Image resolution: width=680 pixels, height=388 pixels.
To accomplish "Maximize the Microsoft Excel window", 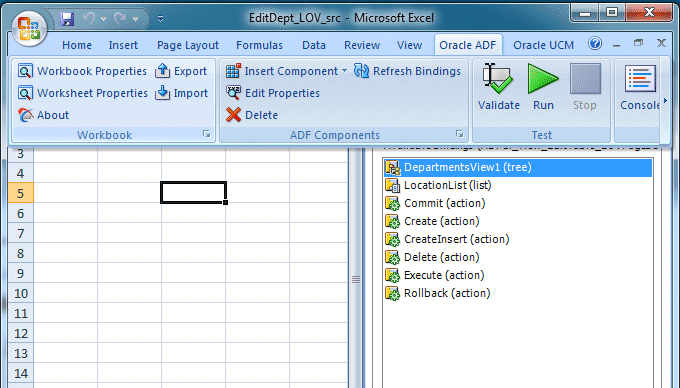I will [611, 13].
